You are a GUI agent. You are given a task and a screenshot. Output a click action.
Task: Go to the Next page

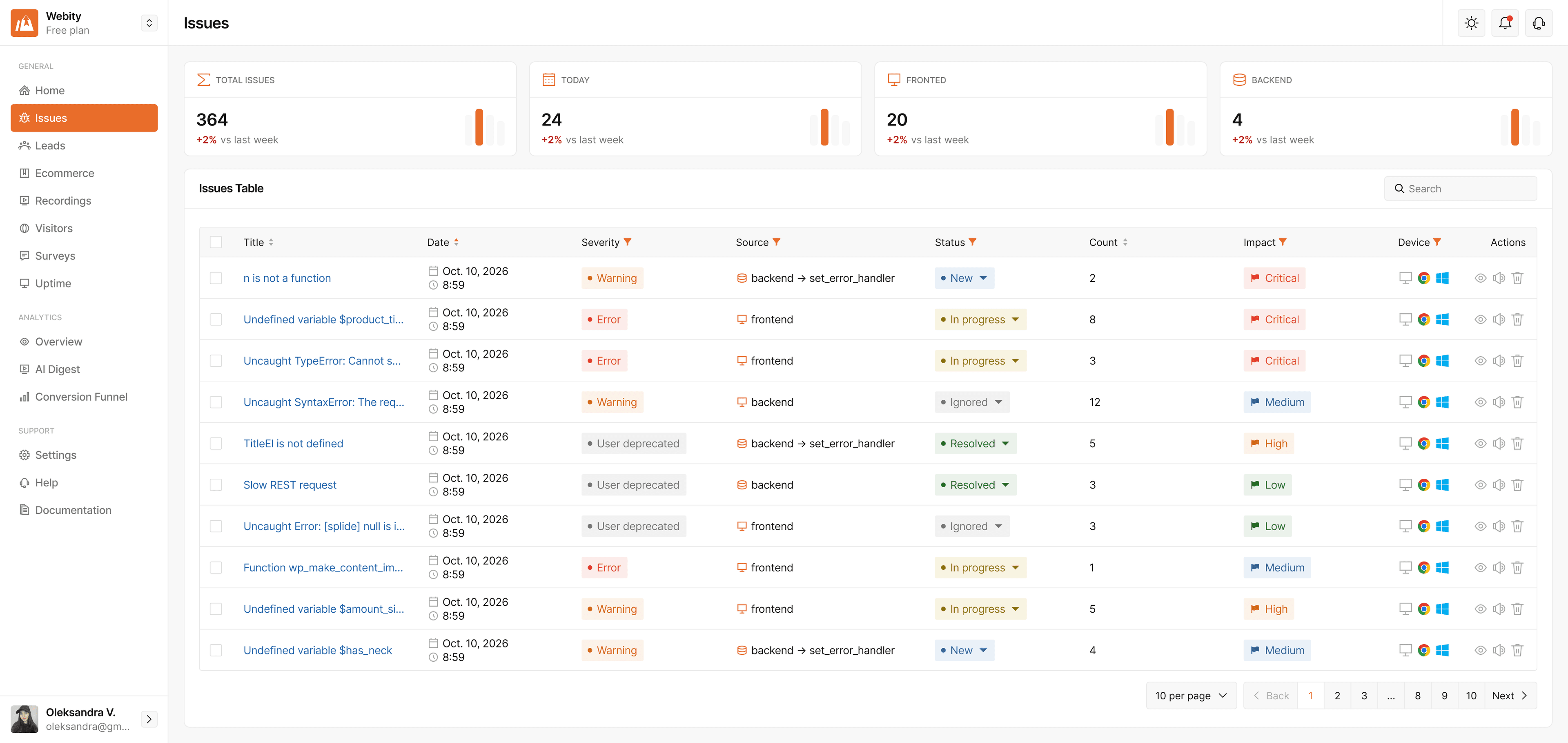point(1510,696)
